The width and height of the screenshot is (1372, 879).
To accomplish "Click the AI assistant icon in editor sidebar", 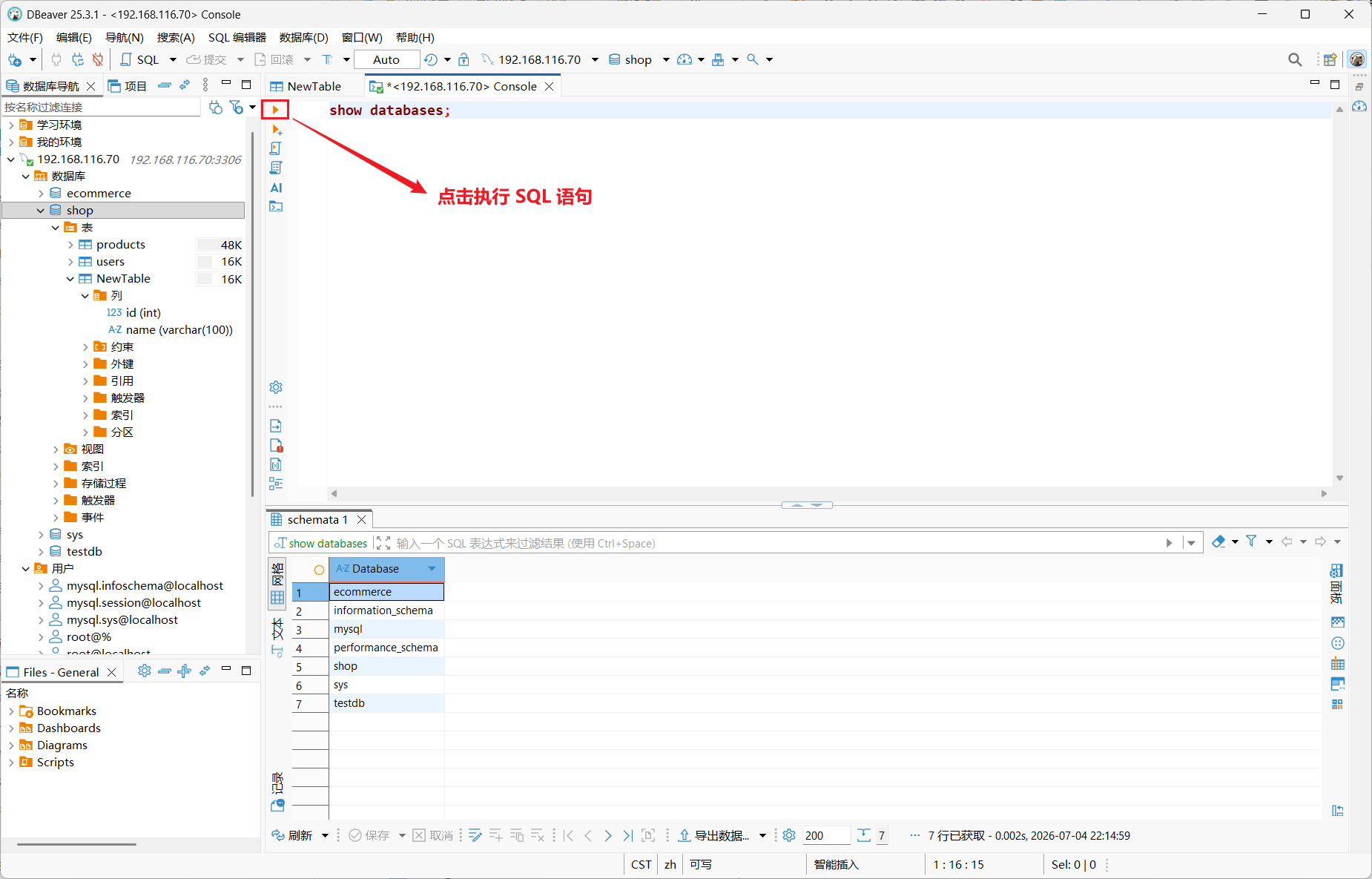I will (276, 188).
